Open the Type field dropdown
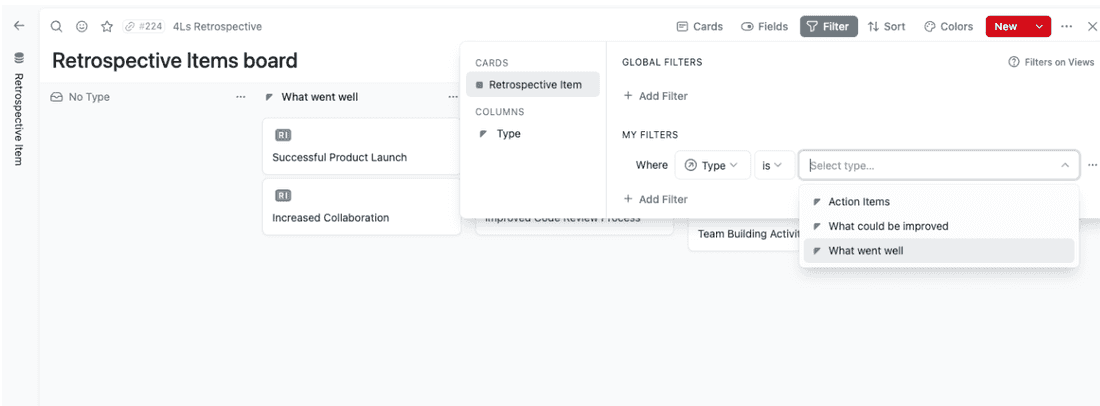1100x406 pixels. [713, 165]
